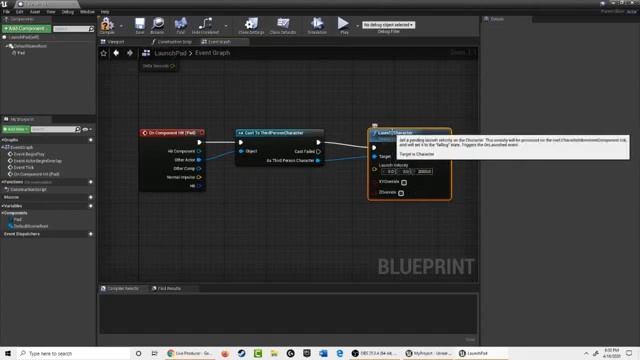The width and height of the screenshot is (640, 360).
Task: Collapse the Variables section
Action: pyautogui.click(x=2, y=206)
